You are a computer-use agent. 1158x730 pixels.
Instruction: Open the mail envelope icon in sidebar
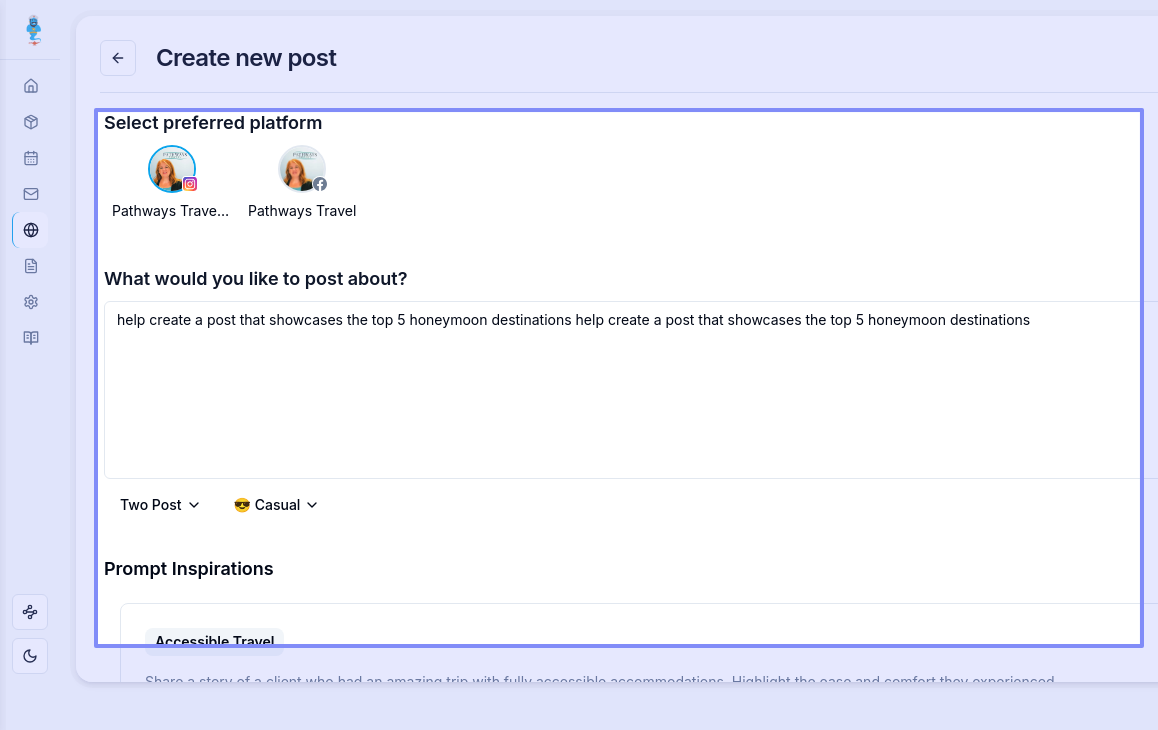pyautogui.click(x=31, y=194)
